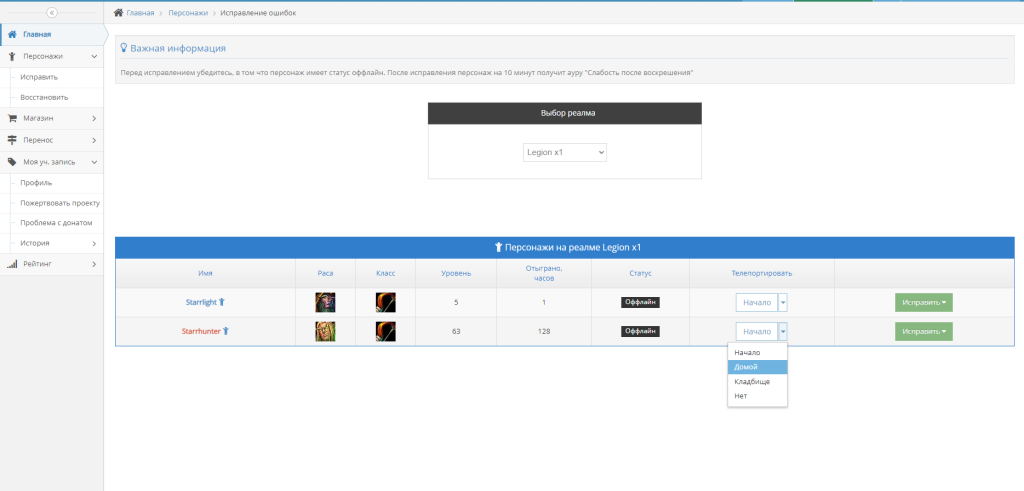Open the teleport dropdown arrow for Starrlight
The width and height of the screenshot is (1024, 491).
pos(783,302)
